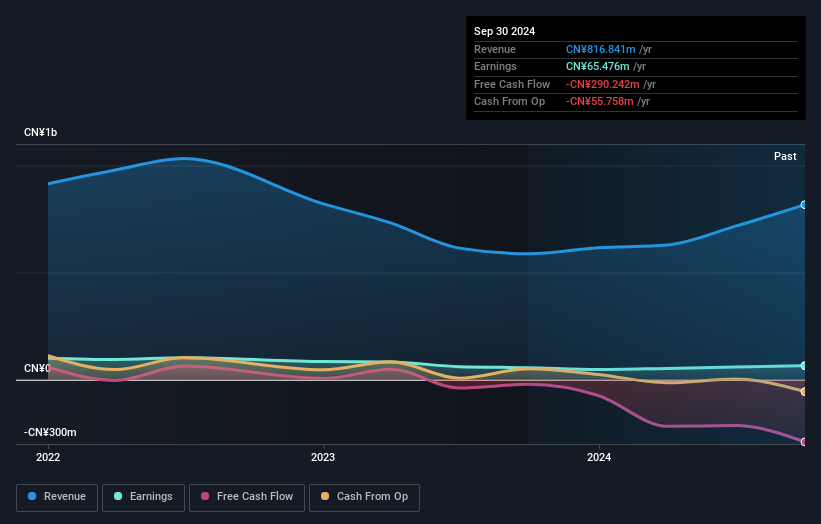This screenshot has width=821, height=524.
Task: Click the Earnings row label in tooltip
Action: [x=495, y=66]
